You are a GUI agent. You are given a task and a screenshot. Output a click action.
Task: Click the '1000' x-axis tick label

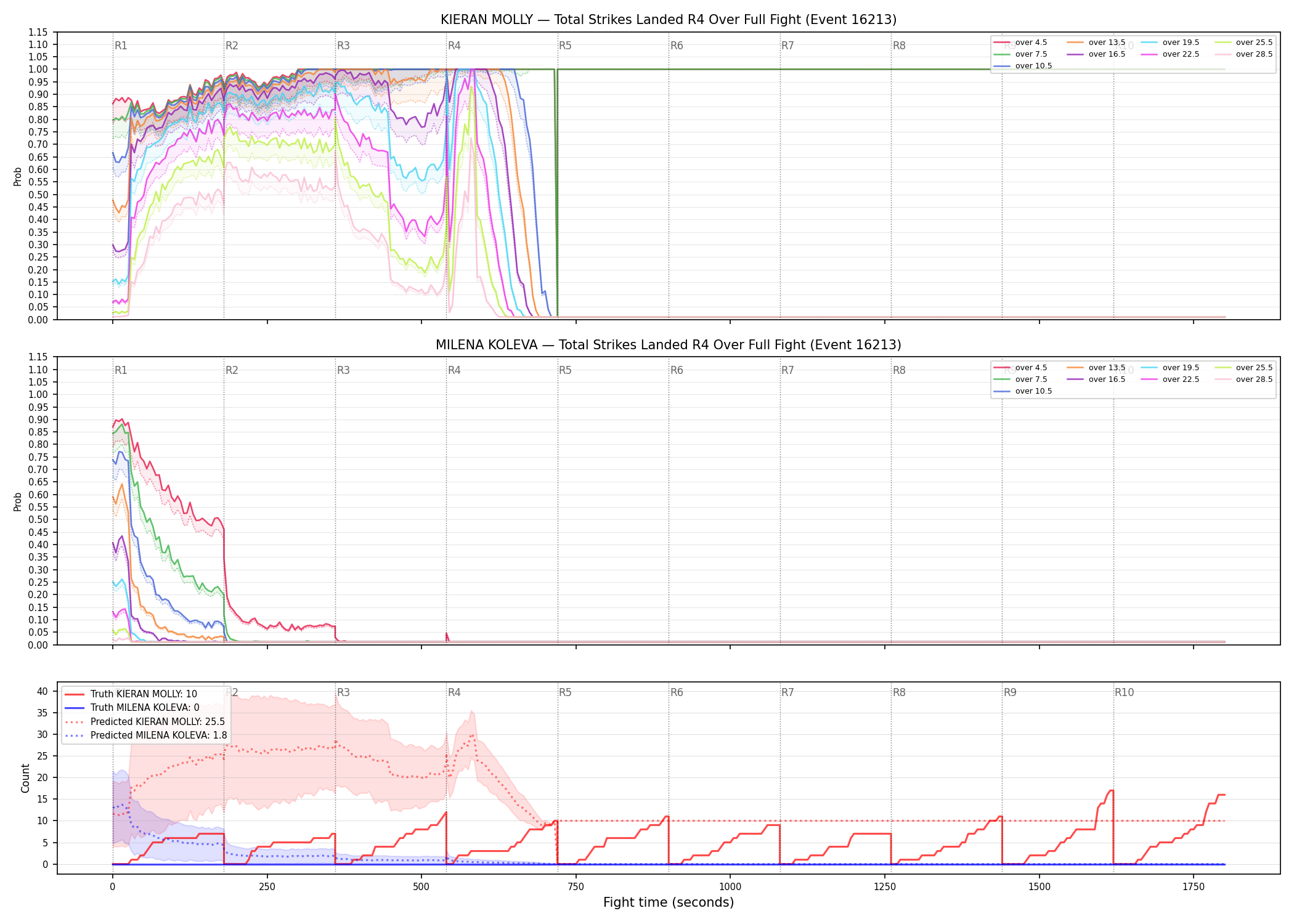(x=730, y=887)
